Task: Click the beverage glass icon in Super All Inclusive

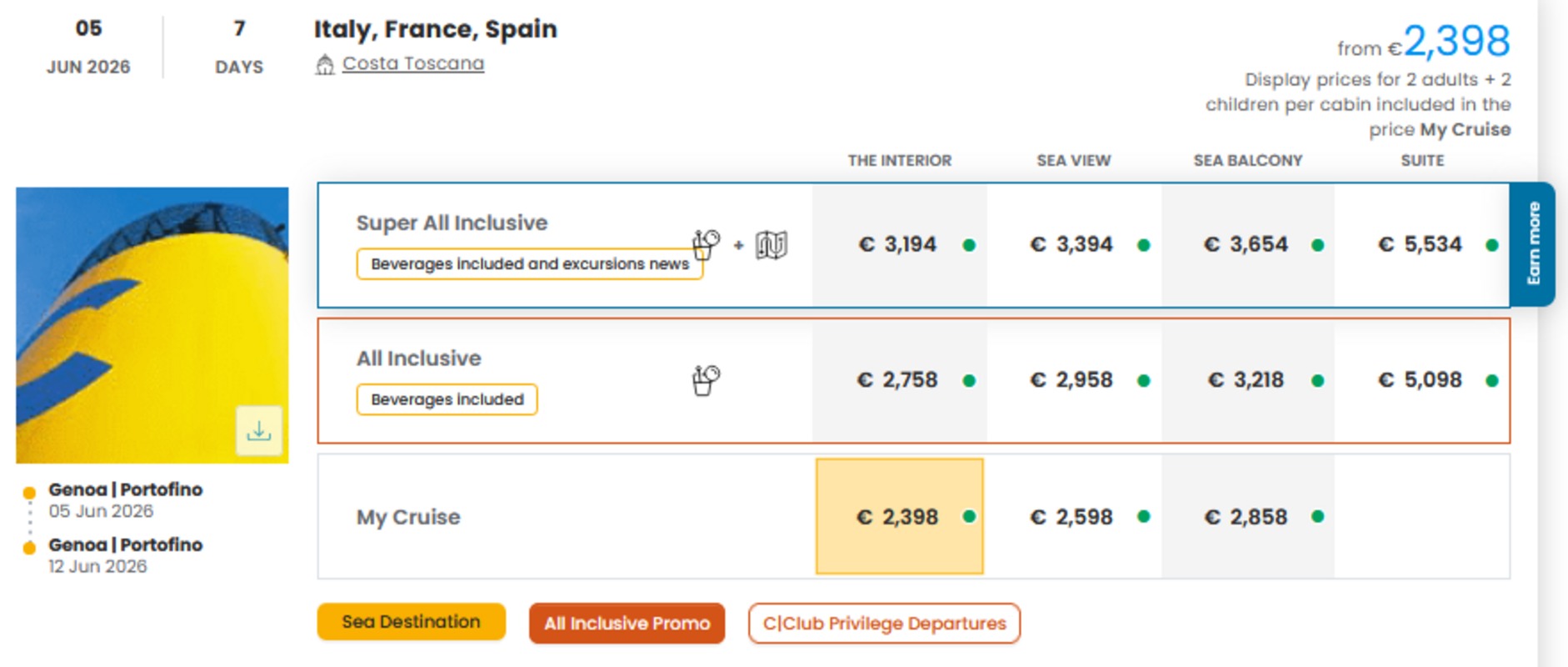Action: [706, 244]
